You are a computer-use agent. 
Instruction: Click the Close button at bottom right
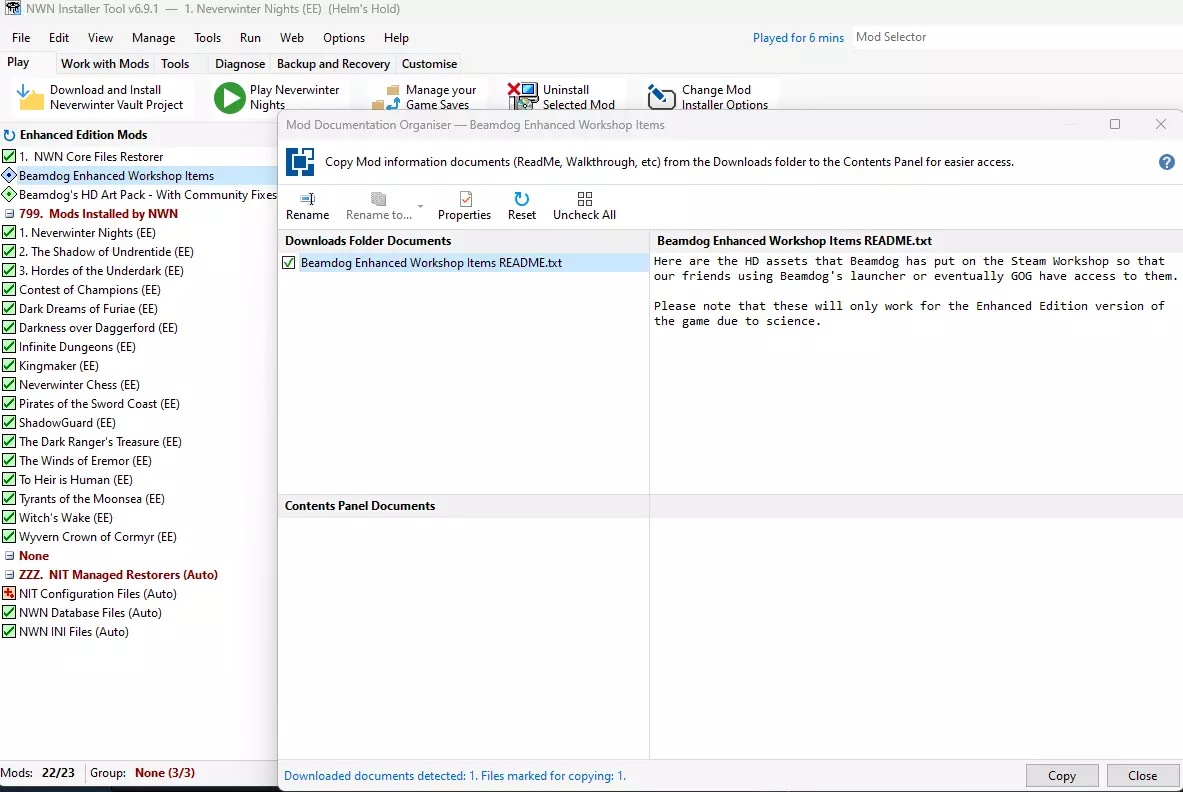pos(1142,776)
